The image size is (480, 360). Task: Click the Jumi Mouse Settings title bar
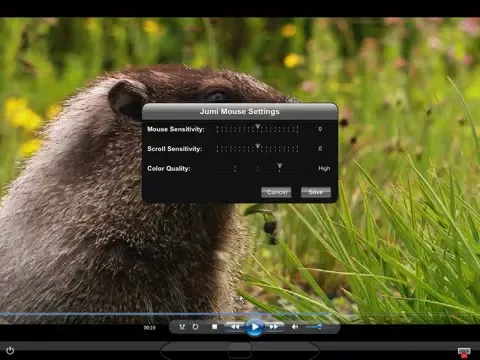click(x=240, y=111)
